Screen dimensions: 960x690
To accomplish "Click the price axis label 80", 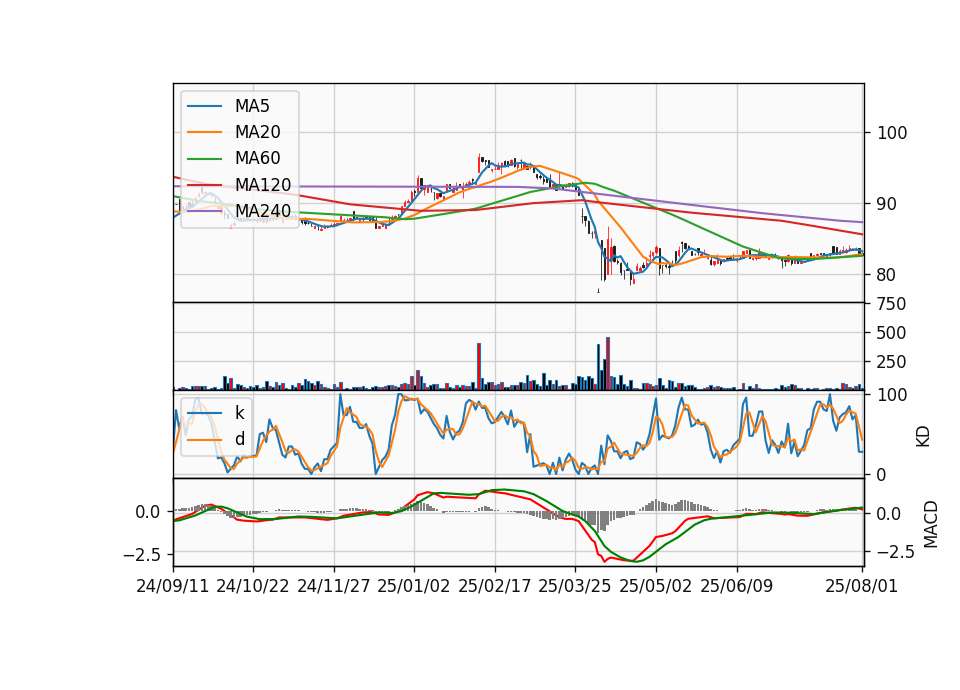I will pos(887,276).
